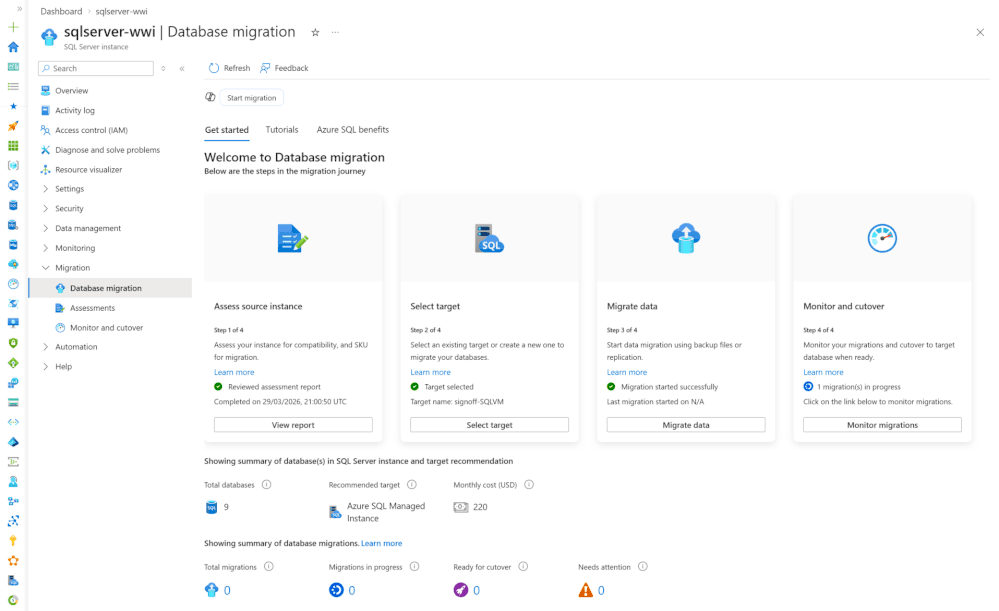Click the Dashboard icon in left rail
This screenshot has width=999, height=611.
(x=13, y=67)
